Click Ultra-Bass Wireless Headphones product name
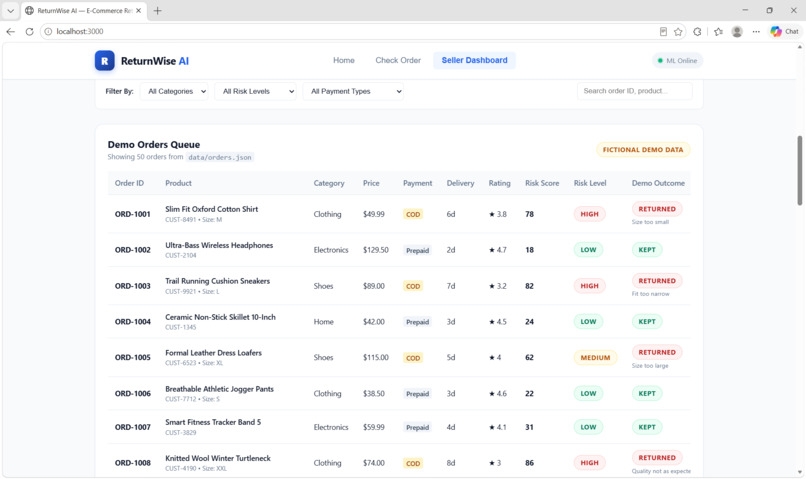This screenshot has height=479, width=806. [x=219, y=245]
